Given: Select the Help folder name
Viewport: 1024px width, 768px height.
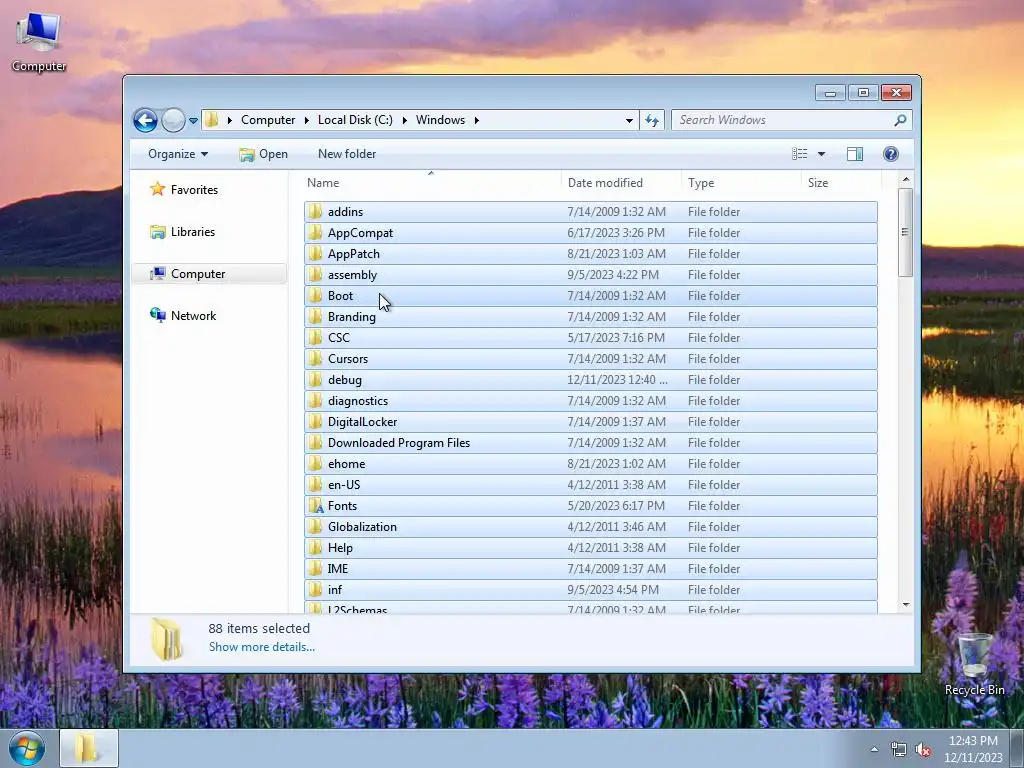Looking at the screenshot, I should (340, 548).
